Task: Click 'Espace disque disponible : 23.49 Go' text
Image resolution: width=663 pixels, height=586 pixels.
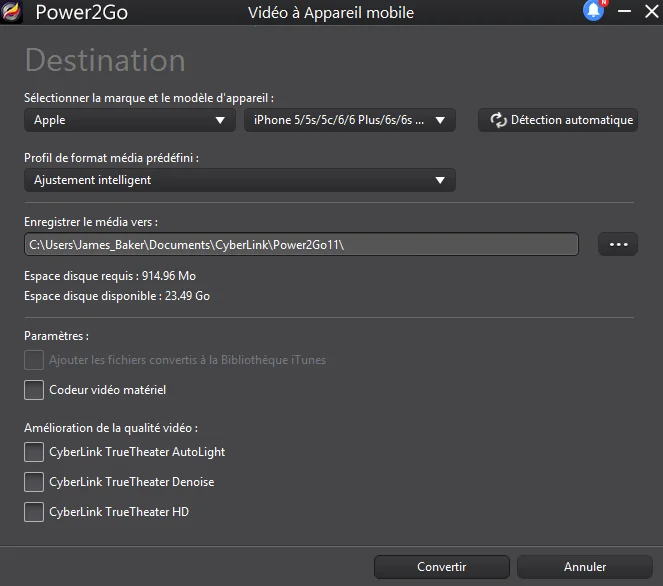Action: [x=117, y=296]
